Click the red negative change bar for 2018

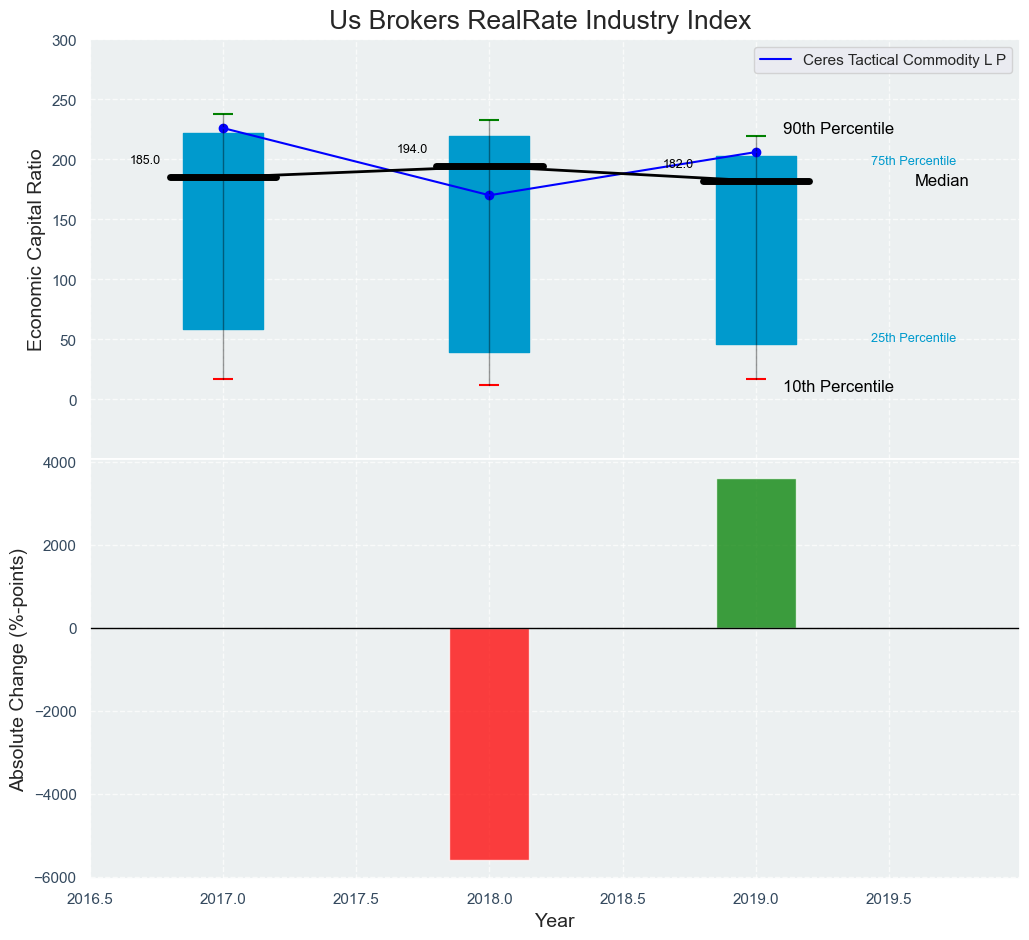coord(489,743)
